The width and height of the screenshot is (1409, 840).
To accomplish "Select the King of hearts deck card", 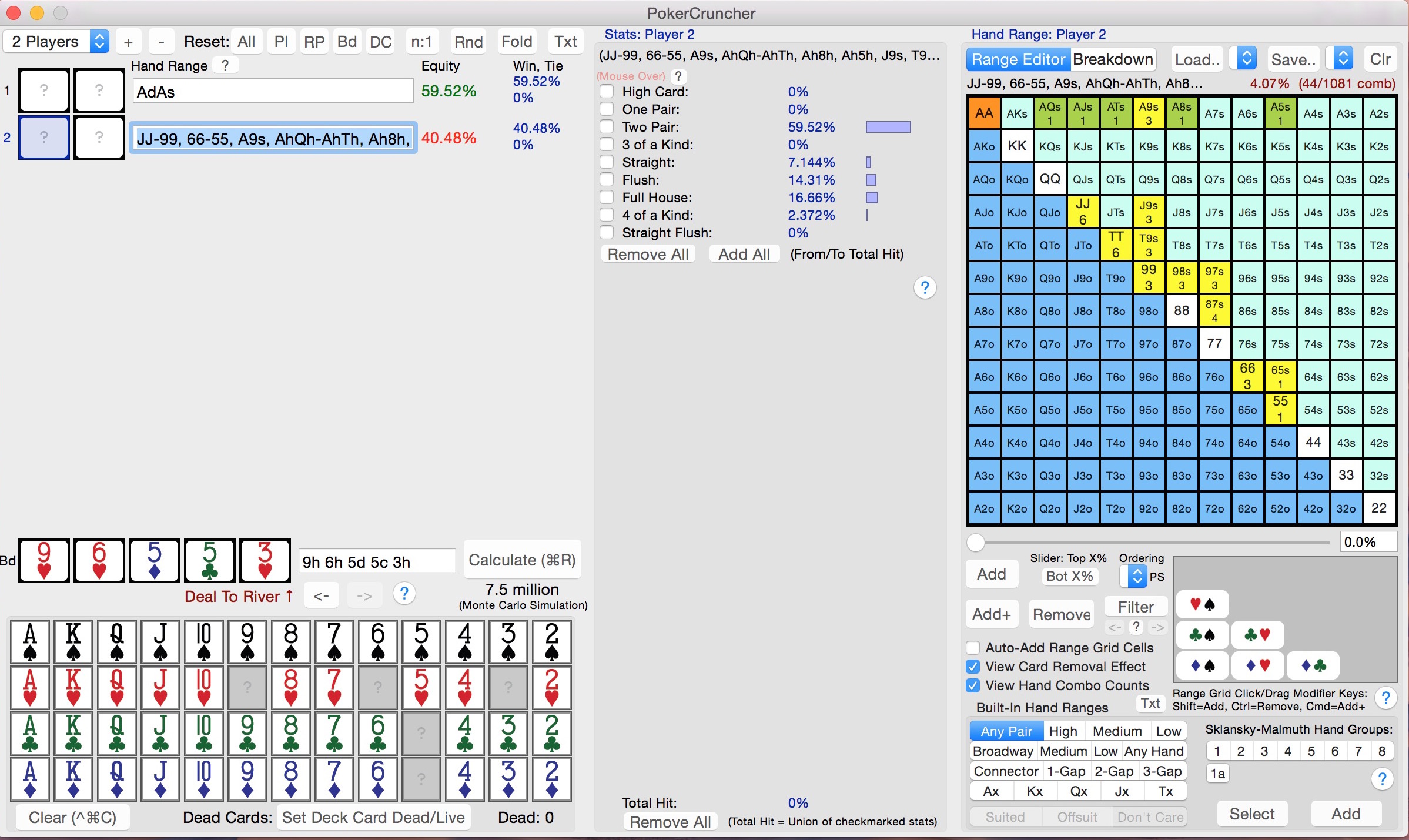I will click(73, 687).
